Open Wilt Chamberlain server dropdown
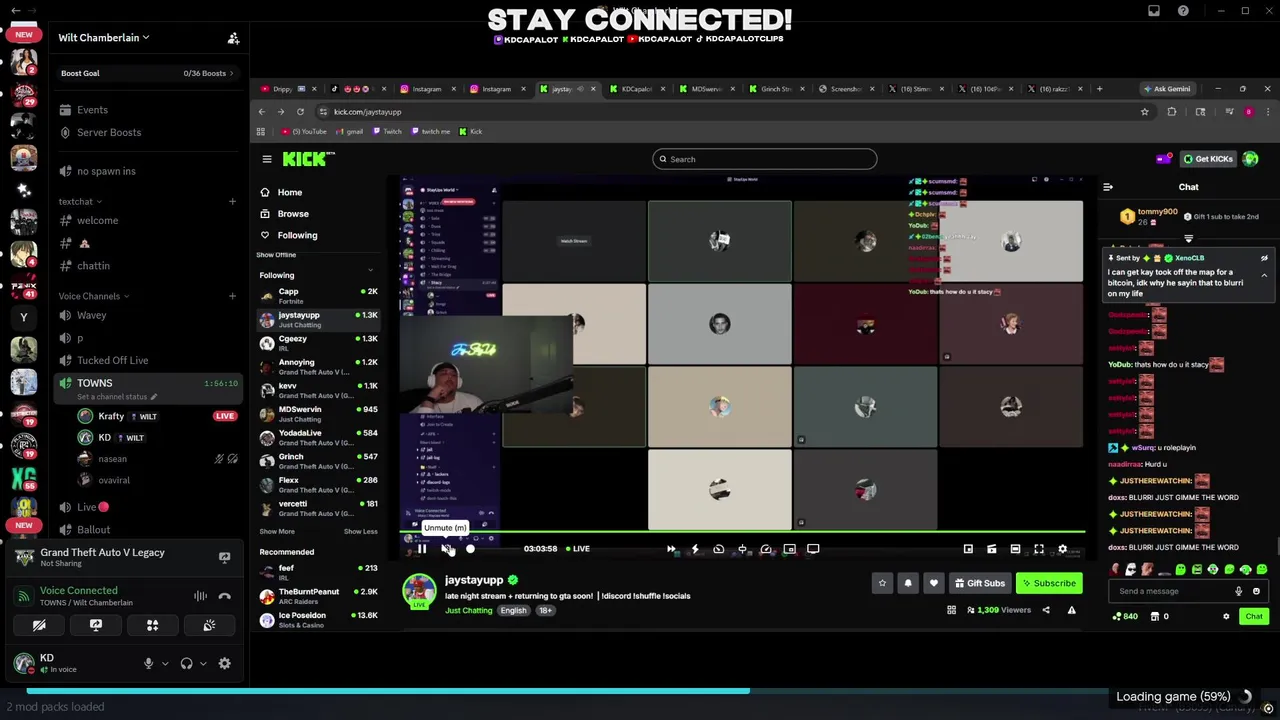 [104, 38]
